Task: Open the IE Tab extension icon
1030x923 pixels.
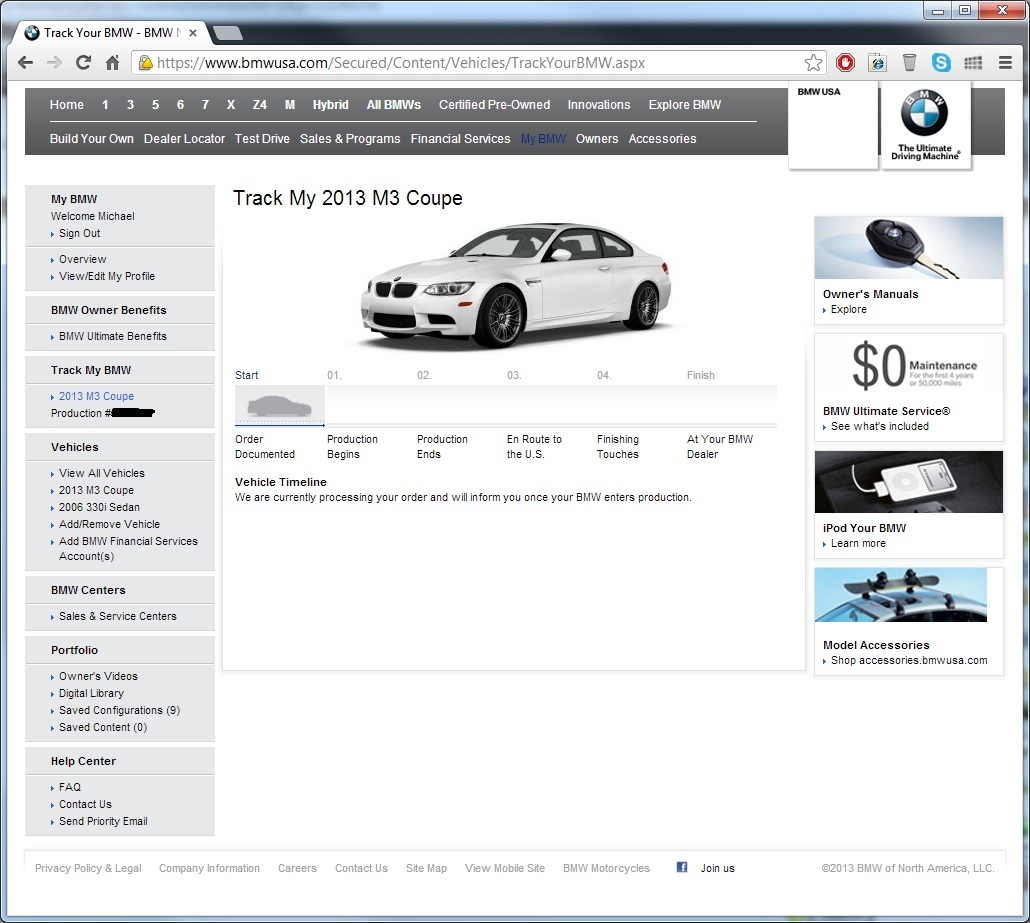Action: (878, 62)
